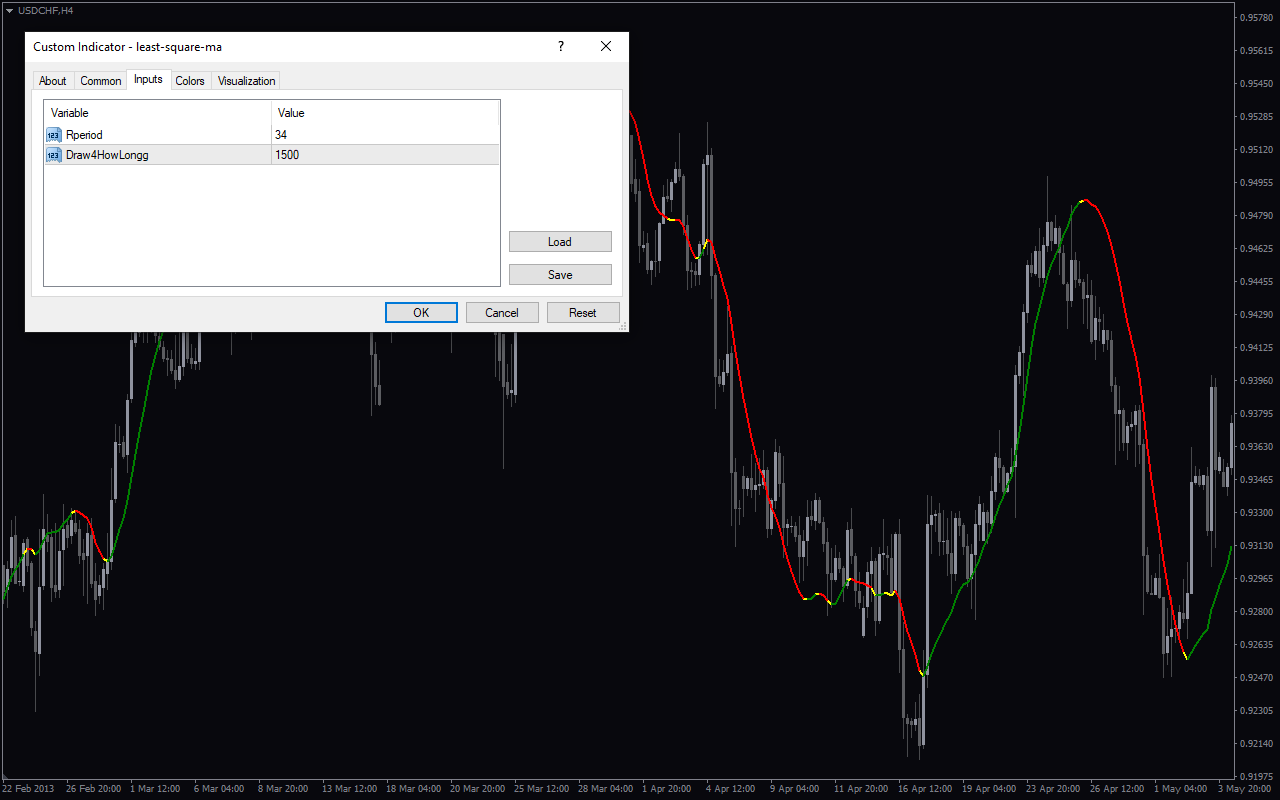1280x800 pixels.
Task: Switch to the Common tab
Action: (x=101, y=81)
